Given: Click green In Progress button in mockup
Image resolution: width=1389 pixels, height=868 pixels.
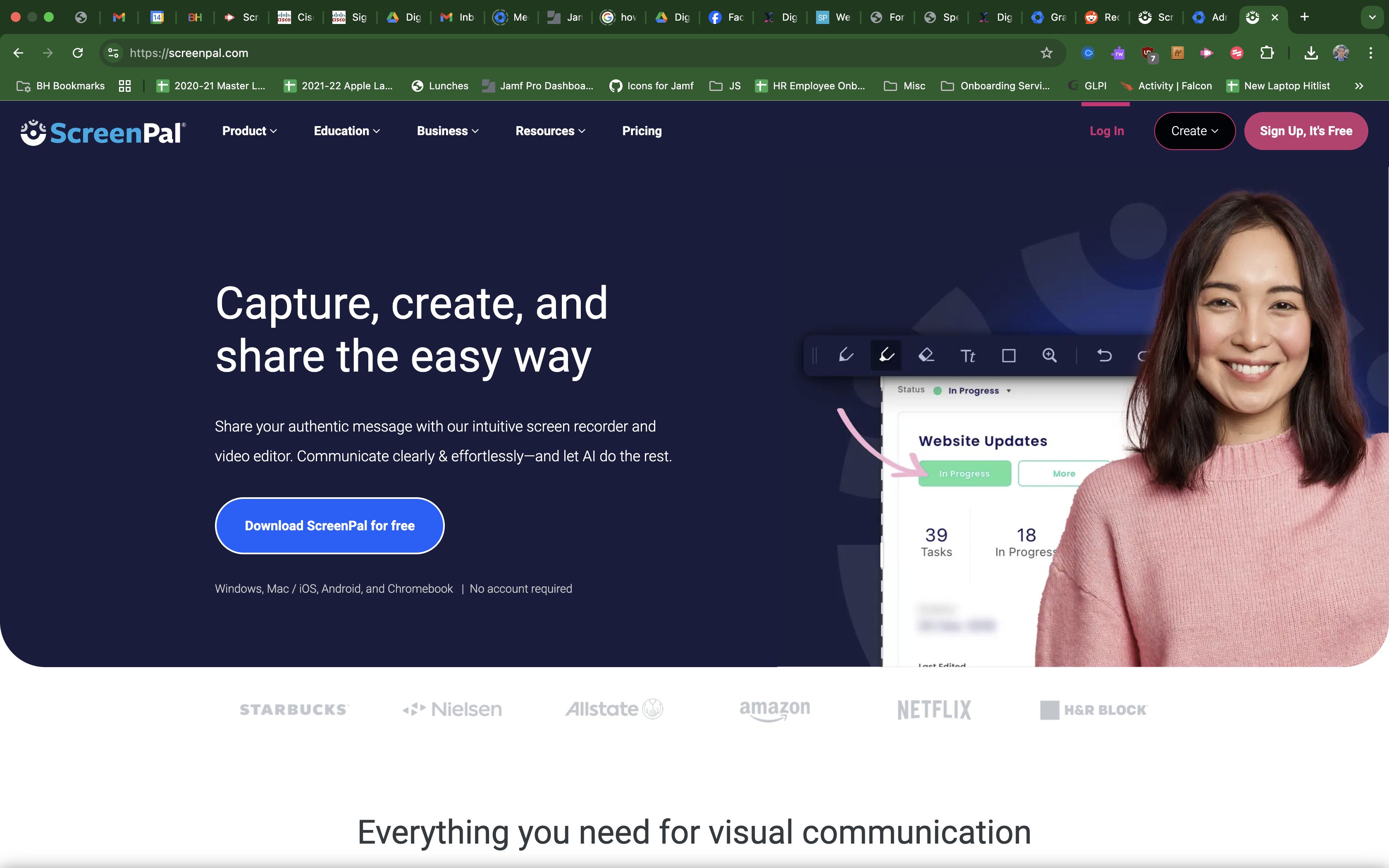Looking at the screenshot, I should pos(964,474).
